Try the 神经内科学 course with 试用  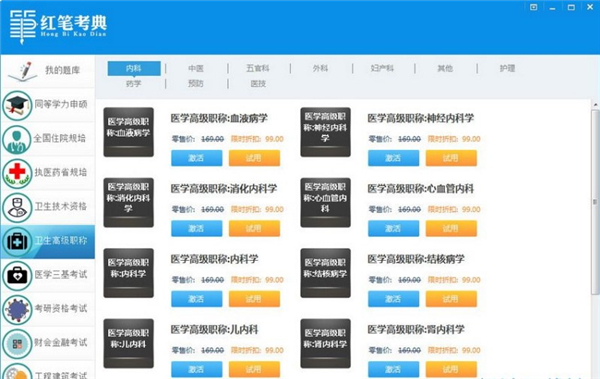tap(451, 158)
